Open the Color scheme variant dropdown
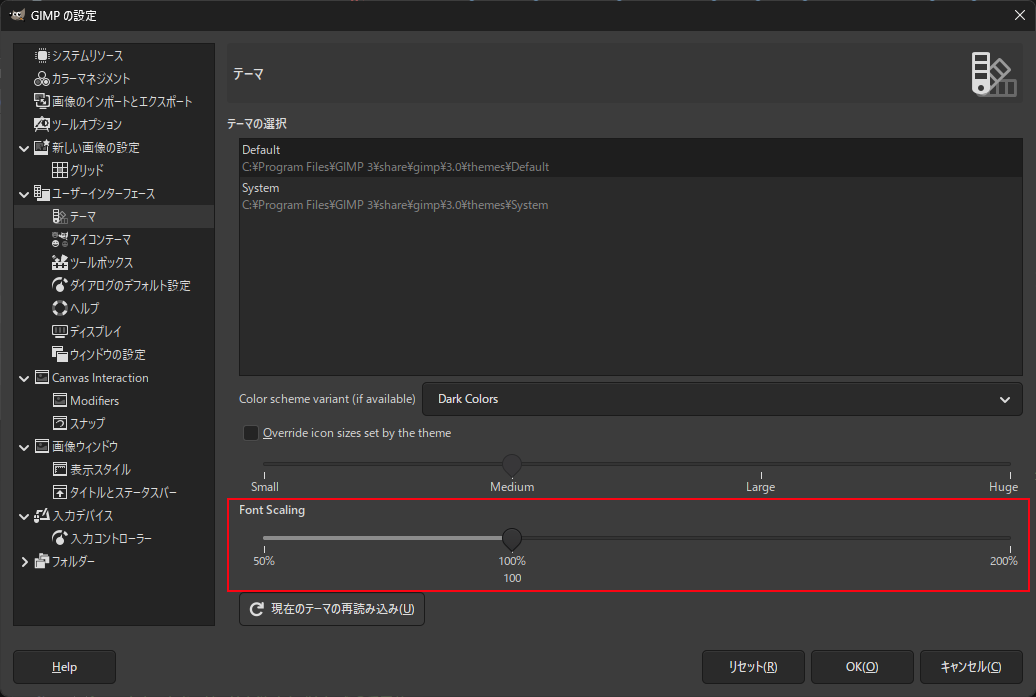The image size is (1036, 697). pos(722,399)
